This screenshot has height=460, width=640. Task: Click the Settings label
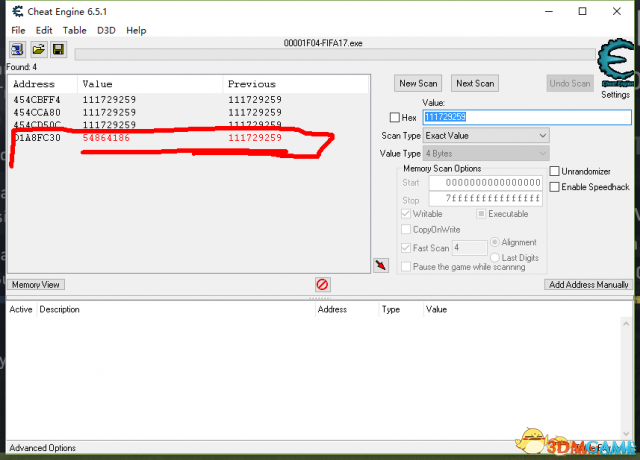click(x=616, y=95)
